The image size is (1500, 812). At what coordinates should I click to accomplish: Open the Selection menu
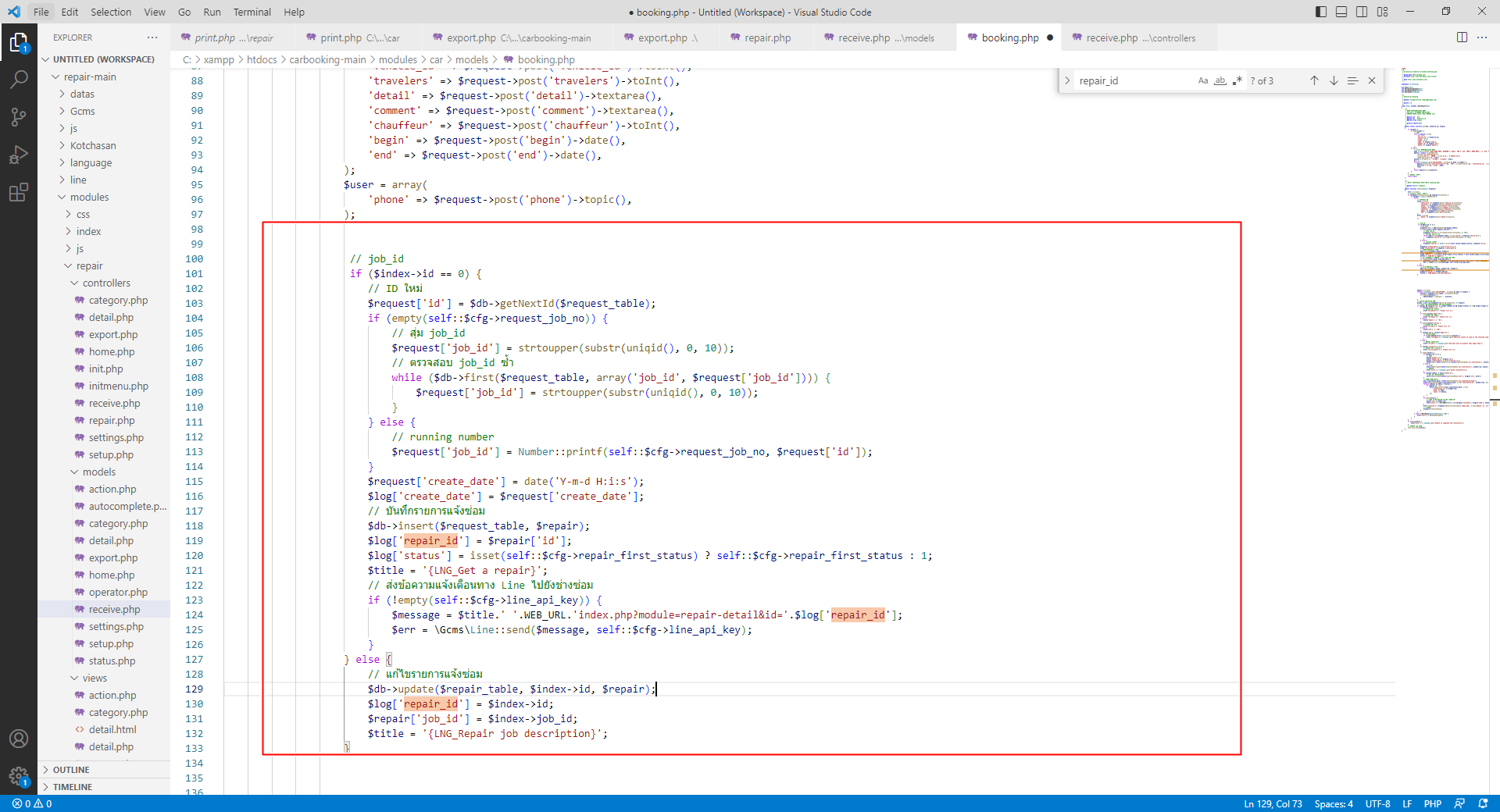coord(111,12)
